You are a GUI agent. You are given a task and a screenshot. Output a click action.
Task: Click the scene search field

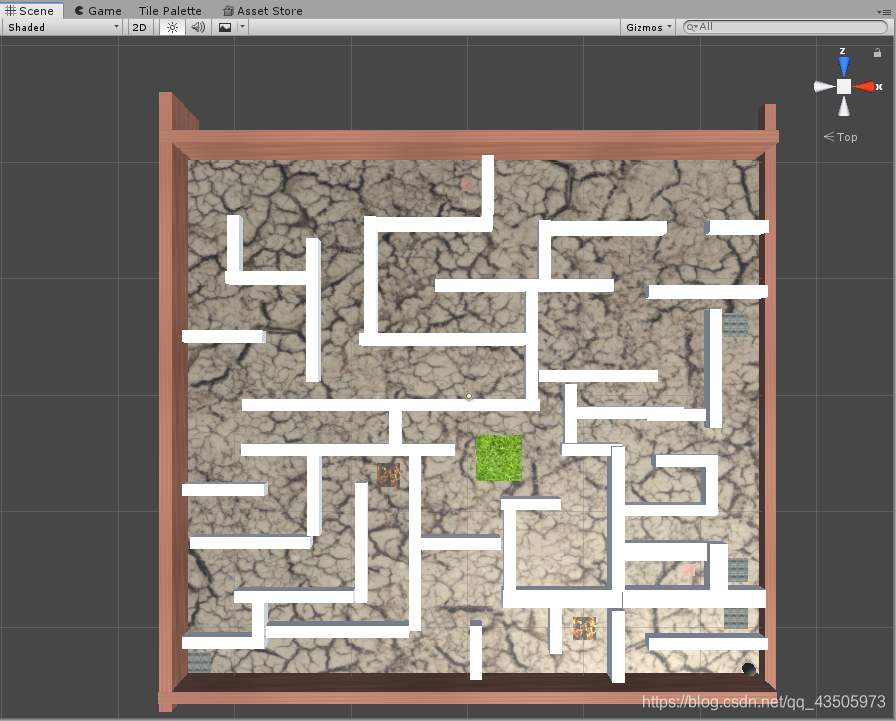(x=785, y=27)
